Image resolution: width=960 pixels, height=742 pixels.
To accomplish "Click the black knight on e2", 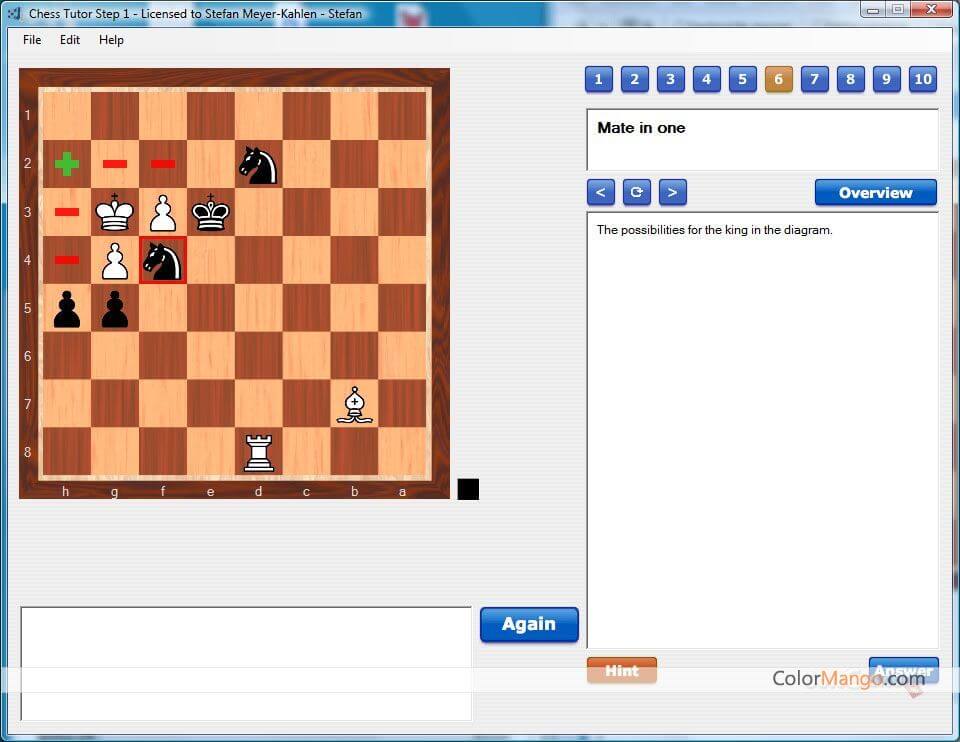I will tap(258, 164).
